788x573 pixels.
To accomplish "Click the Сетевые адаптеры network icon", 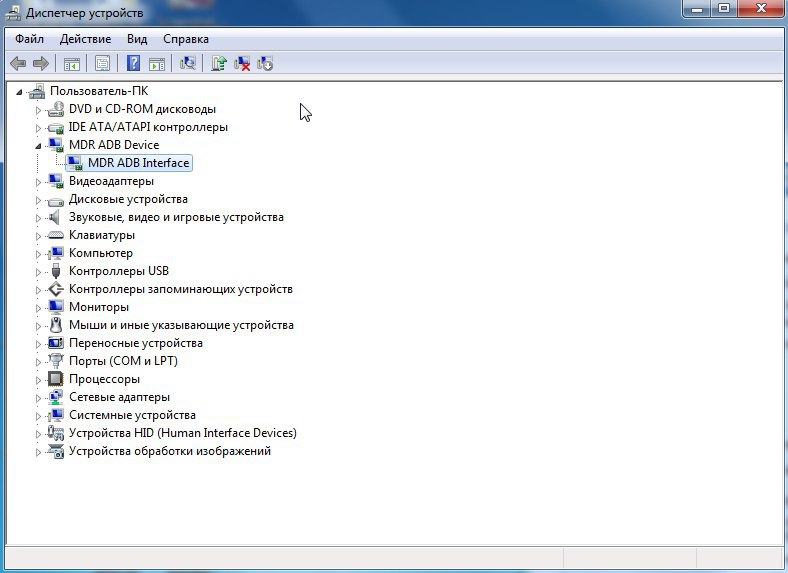I will coord(56,397).
